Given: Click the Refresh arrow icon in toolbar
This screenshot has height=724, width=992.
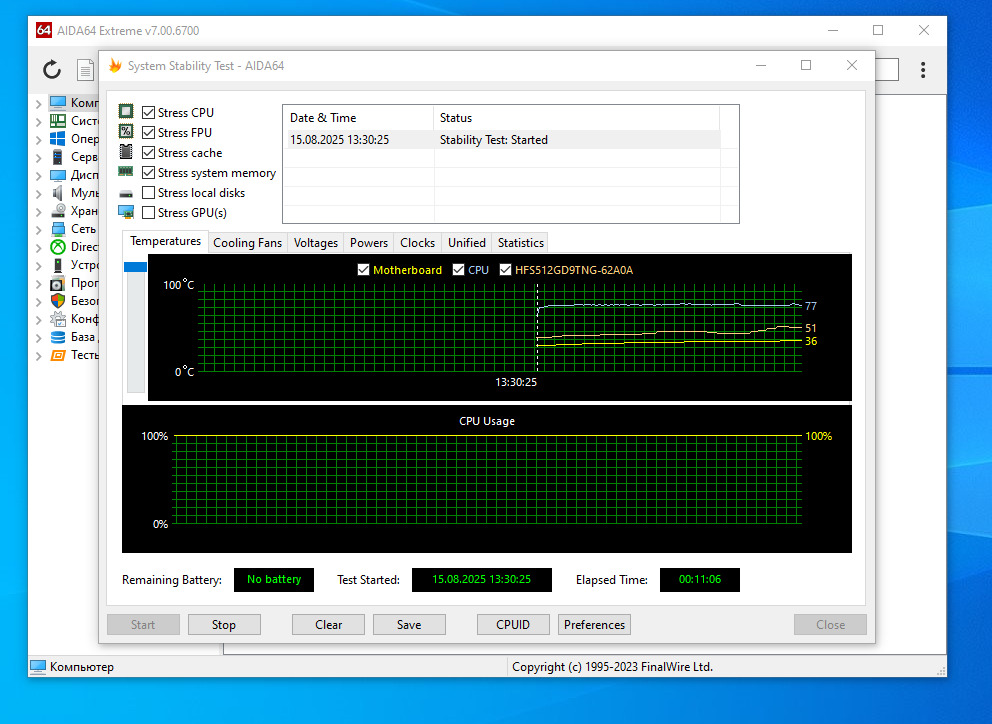Looking at the screenshot, I should pyautogui.click(x=52, y=69).
